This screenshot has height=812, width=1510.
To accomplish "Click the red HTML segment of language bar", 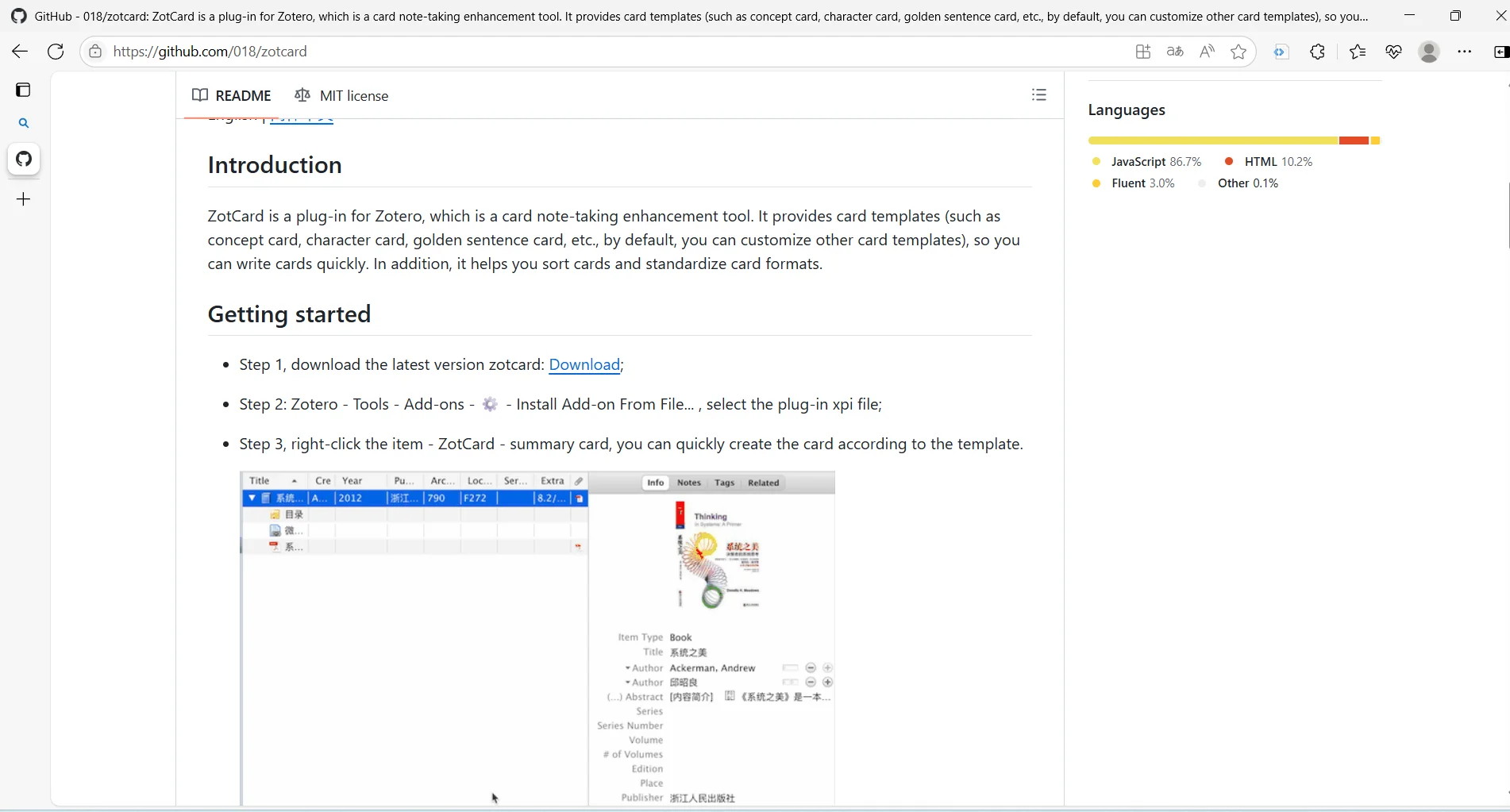I will pos(1354,140).
